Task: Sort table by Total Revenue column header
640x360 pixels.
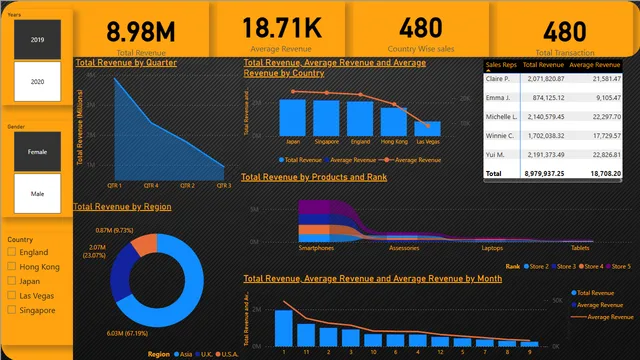Action: point(543,64)
